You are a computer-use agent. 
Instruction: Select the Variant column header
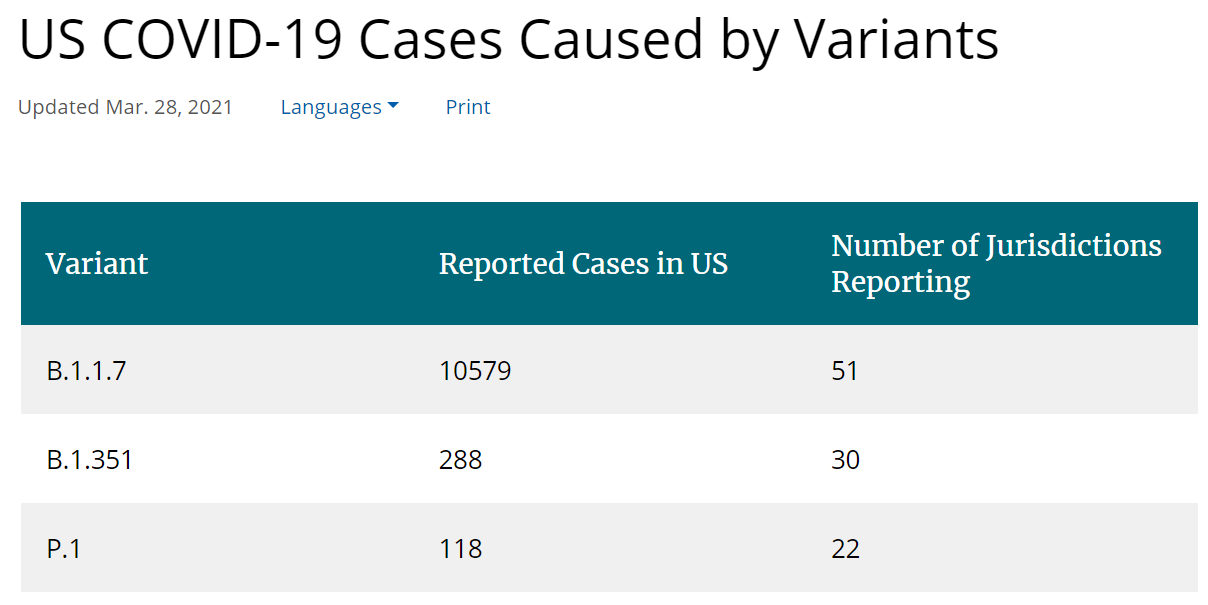tap(97, 264)
